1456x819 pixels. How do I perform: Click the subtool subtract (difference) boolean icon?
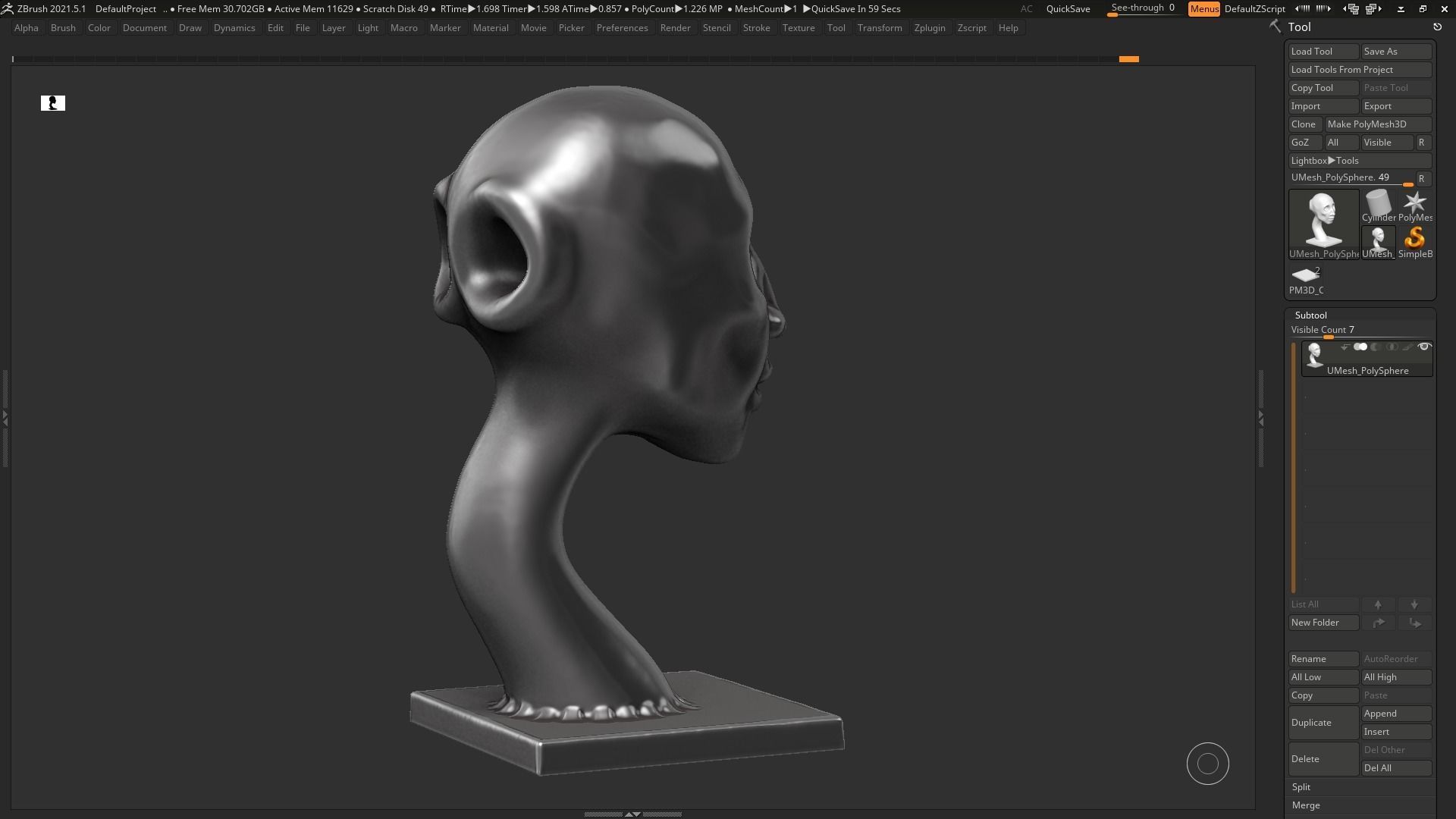pyautogui.click(x=1376, y=347)
